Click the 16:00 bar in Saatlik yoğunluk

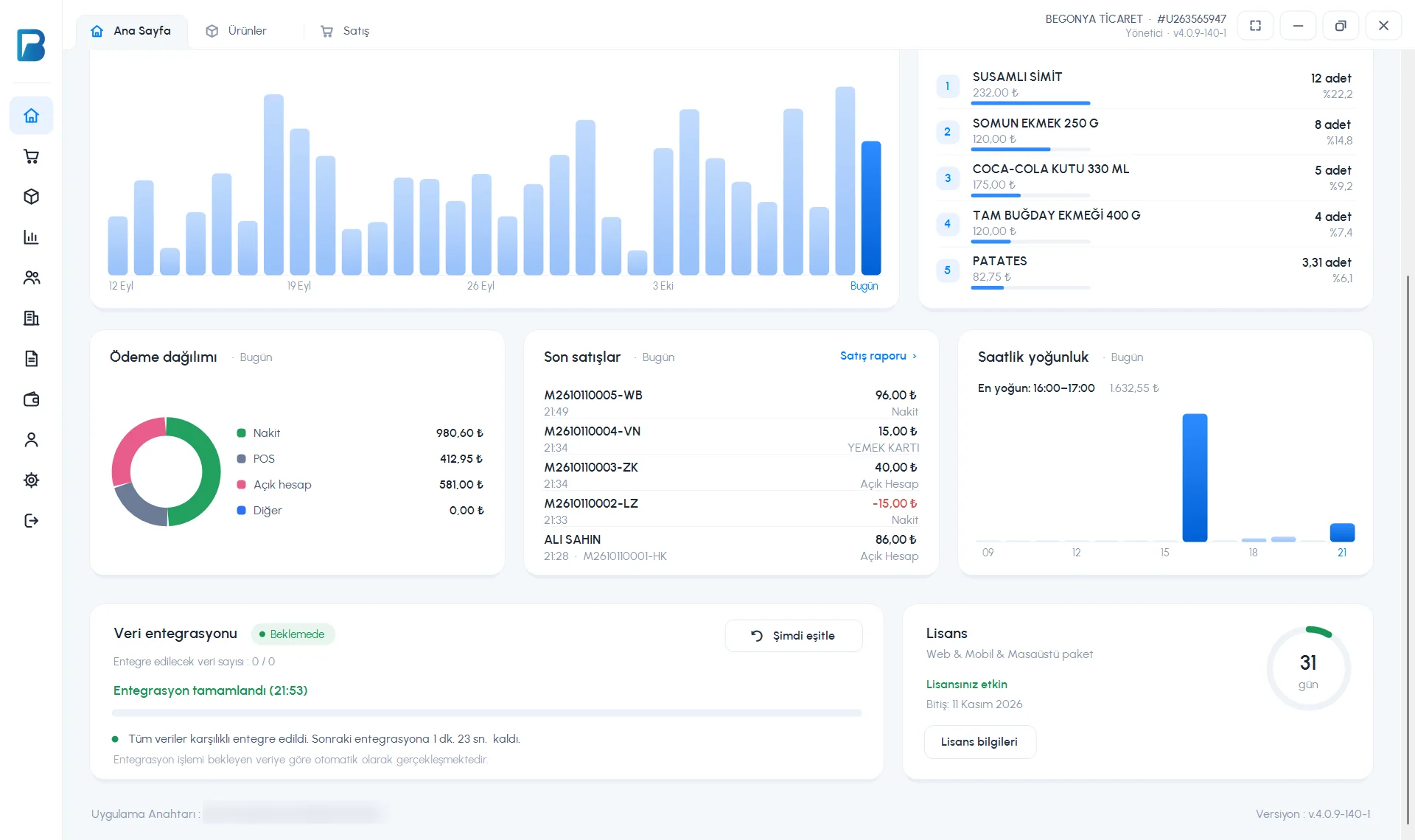click(1195, 477)
